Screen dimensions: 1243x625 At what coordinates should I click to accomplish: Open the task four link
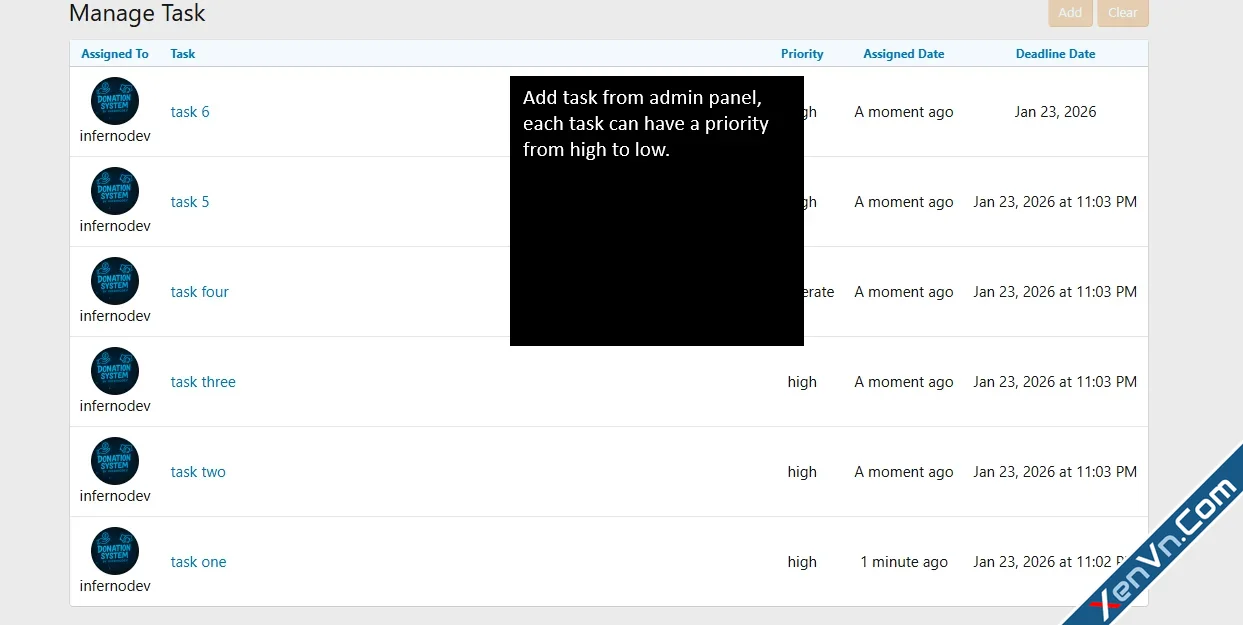coord(199,291)
